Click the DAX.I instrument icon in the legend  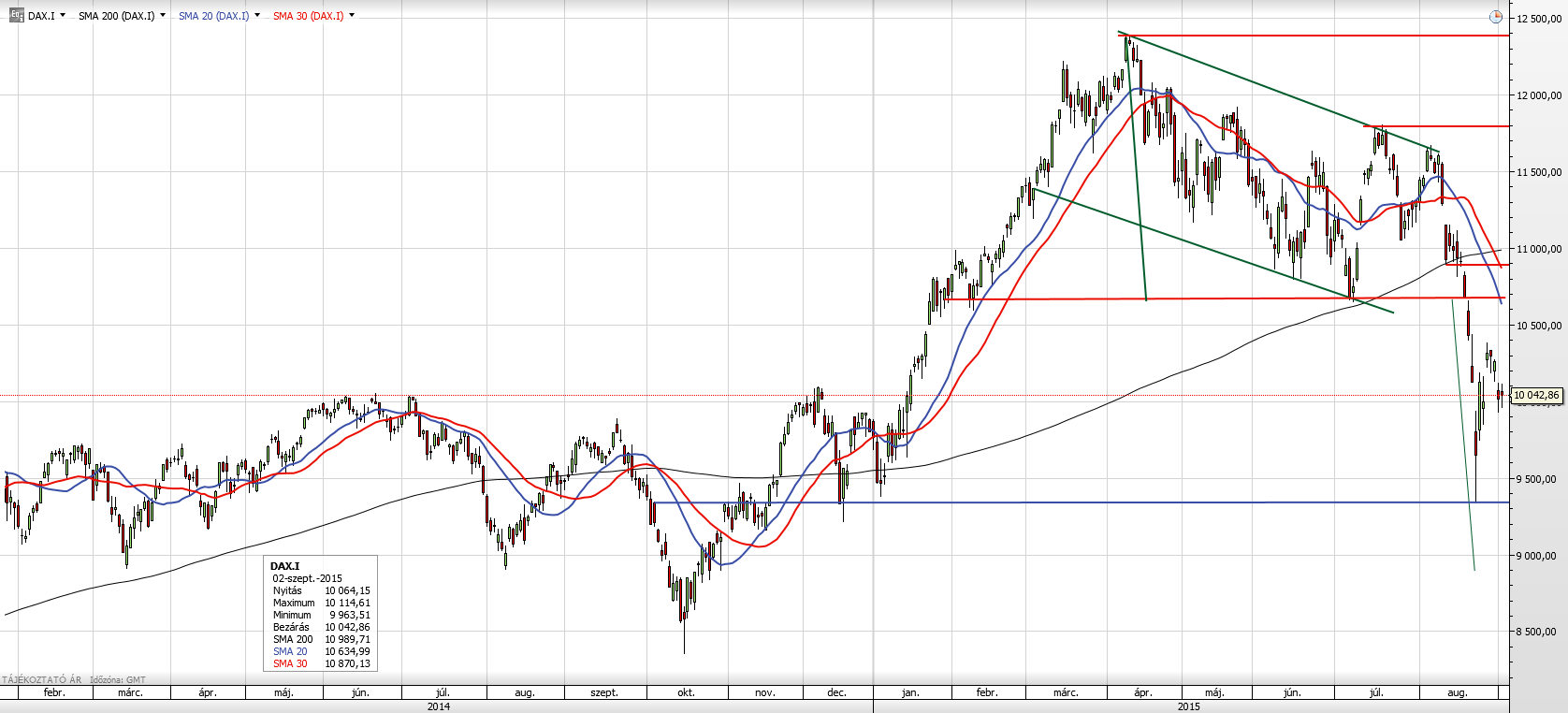(17, 15)
